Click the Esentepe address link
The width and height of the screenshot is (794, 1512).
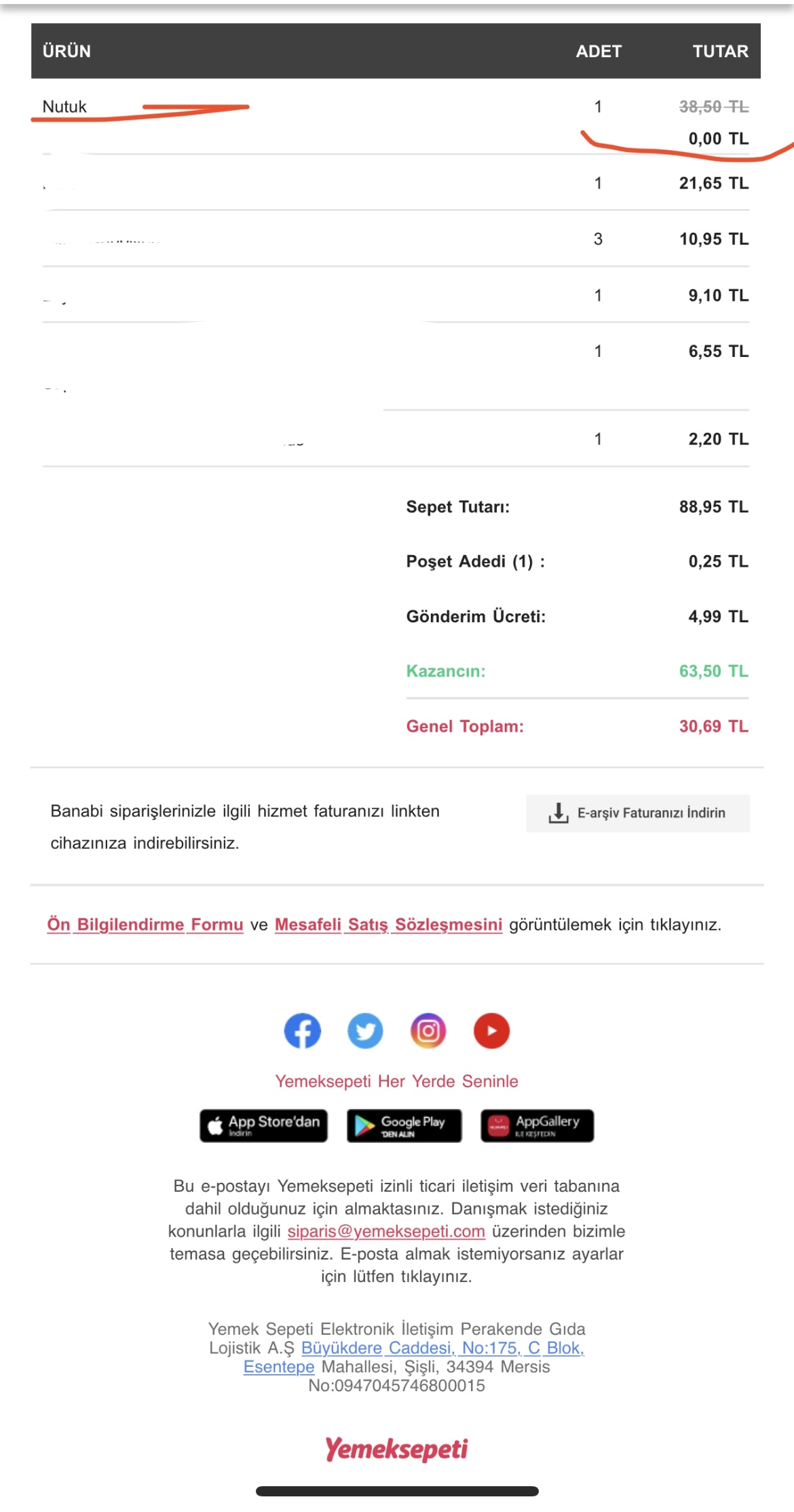pyautogui.click(x=279, y=1367)
